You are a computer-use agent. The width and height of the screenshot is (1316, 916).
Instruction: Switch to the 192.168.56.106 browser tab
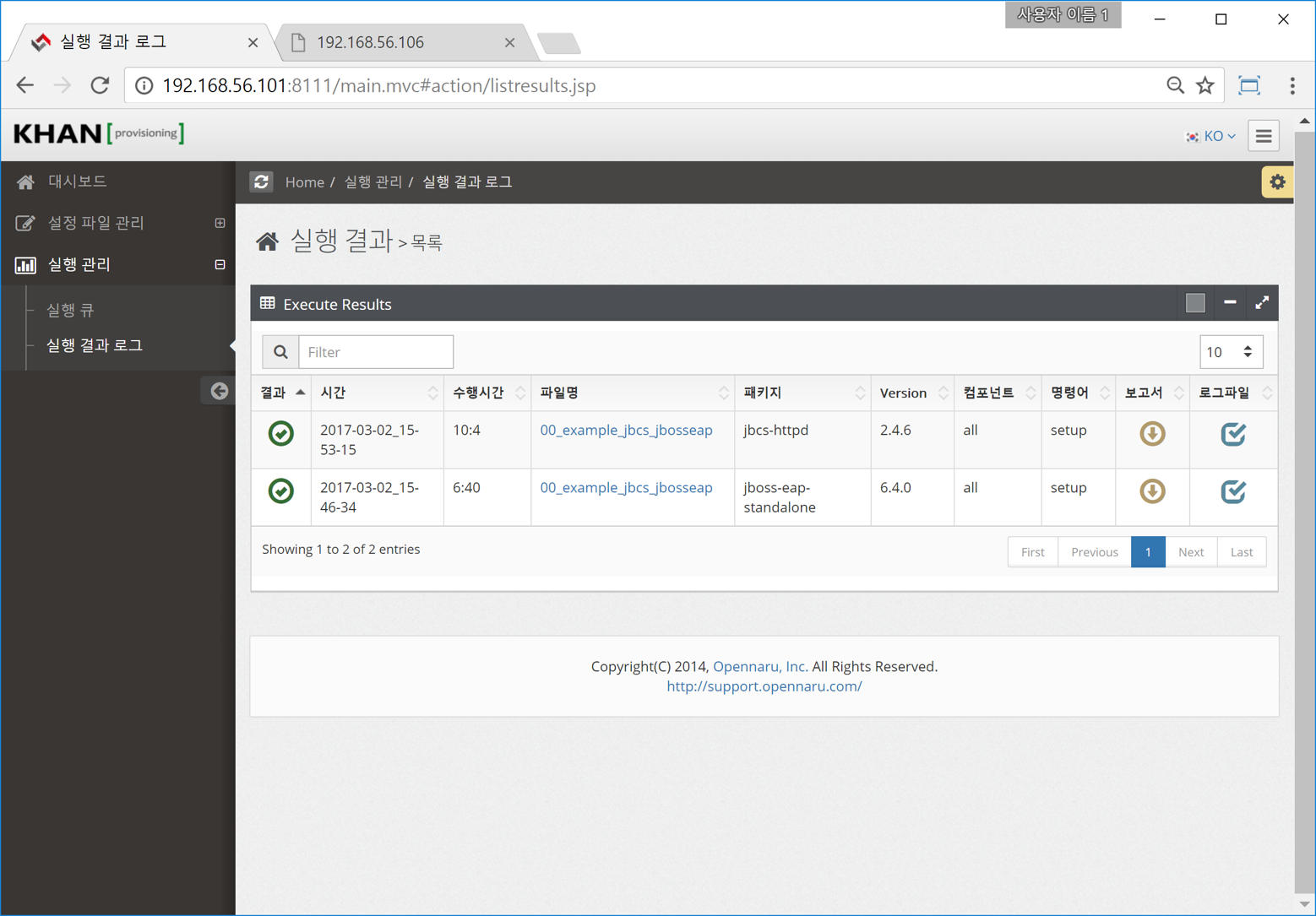(x=399, y=42)
